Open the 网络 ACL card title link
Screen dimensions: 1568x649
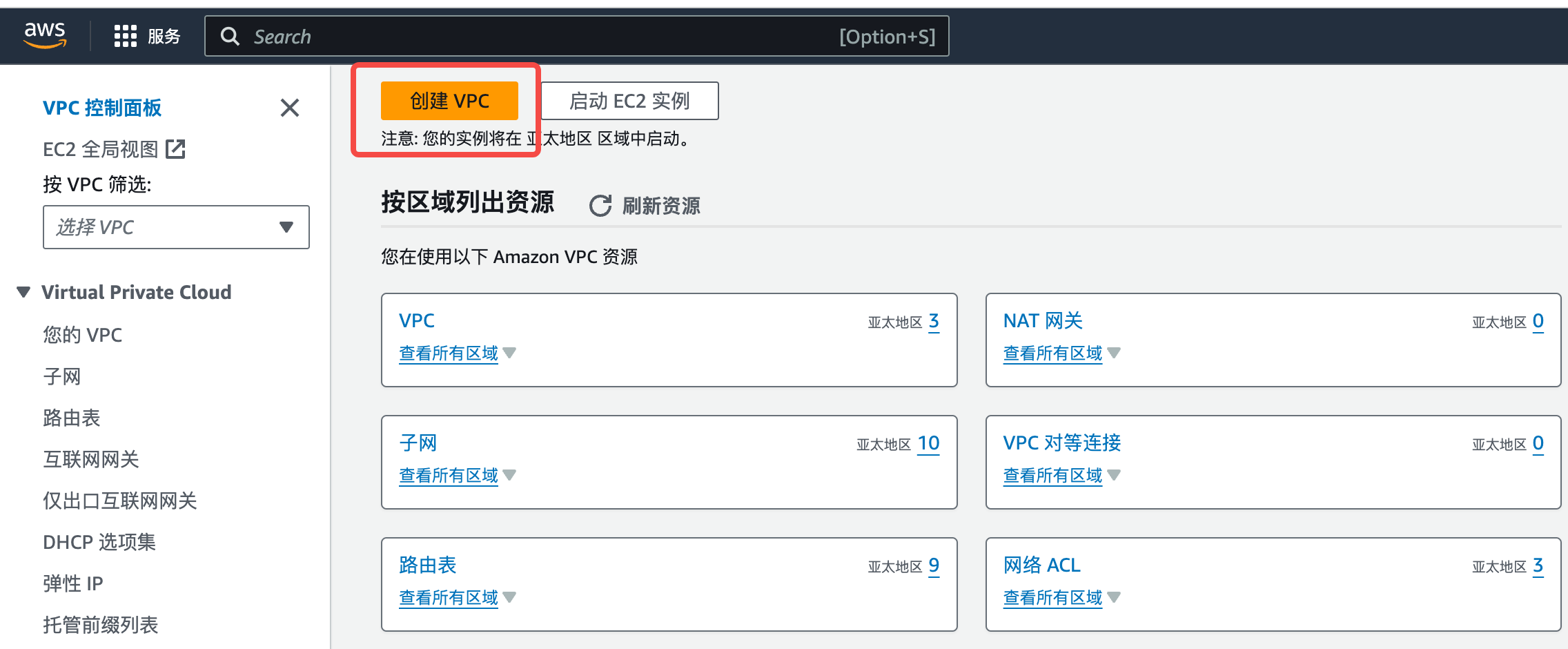(1042, 565)
